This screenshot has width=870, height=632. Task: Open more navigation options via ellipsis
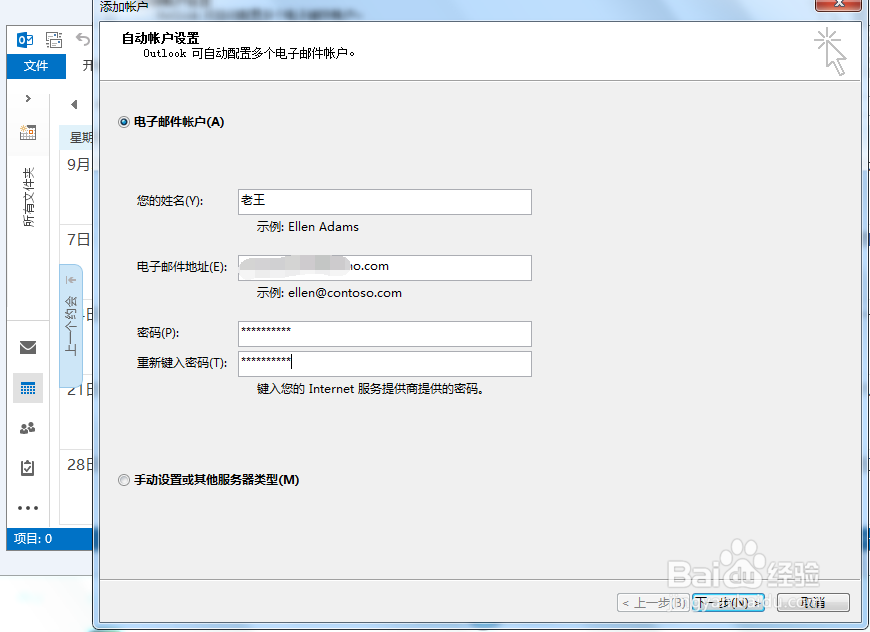[27, 507]
